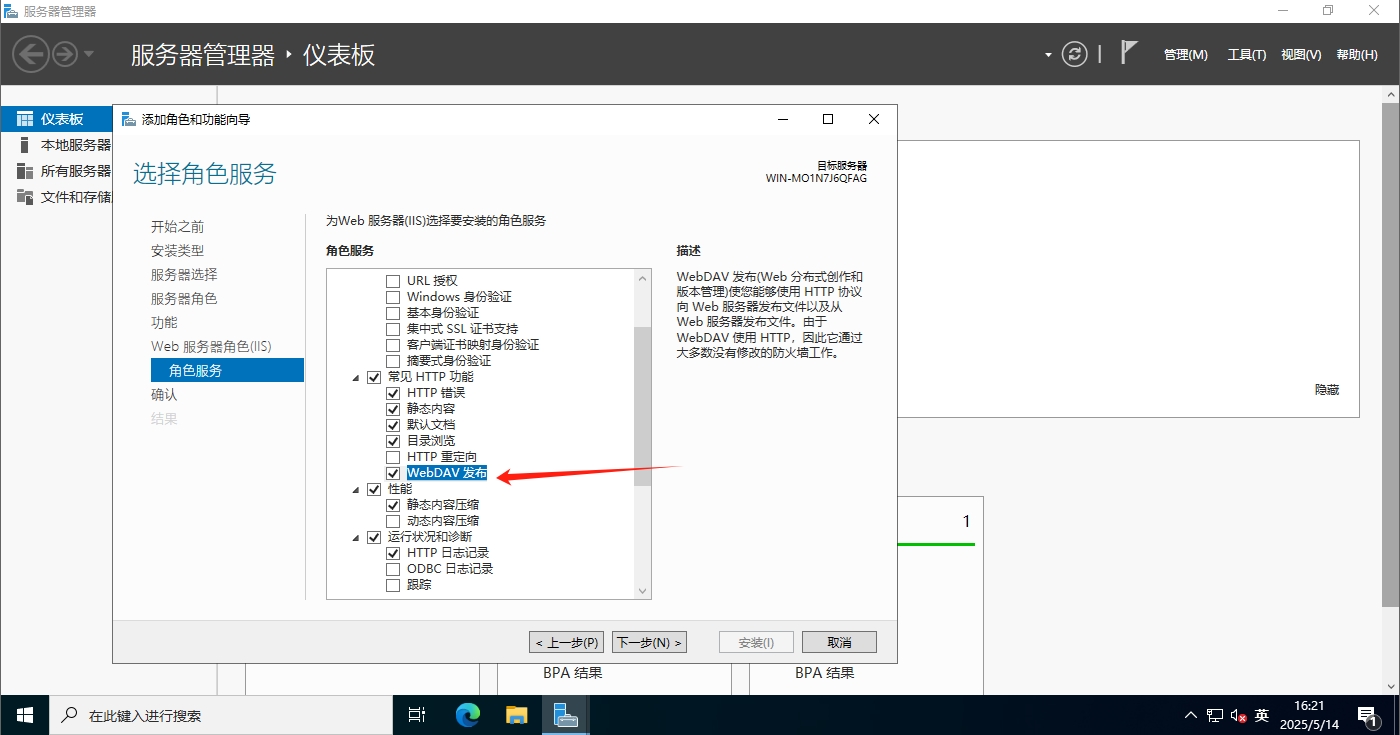
Task: Open the notifications flag icon
Action: pos(1129,53)
